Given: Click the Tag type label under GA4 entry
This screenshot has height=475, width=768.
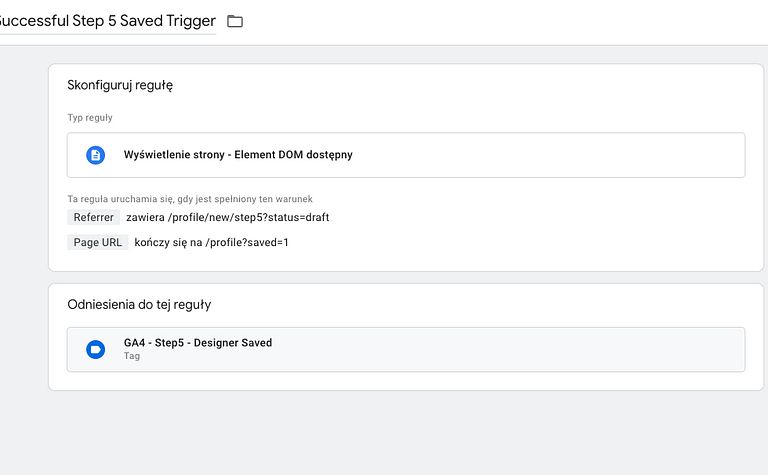Looking at the screenshot, I should [x=132, y=356].
